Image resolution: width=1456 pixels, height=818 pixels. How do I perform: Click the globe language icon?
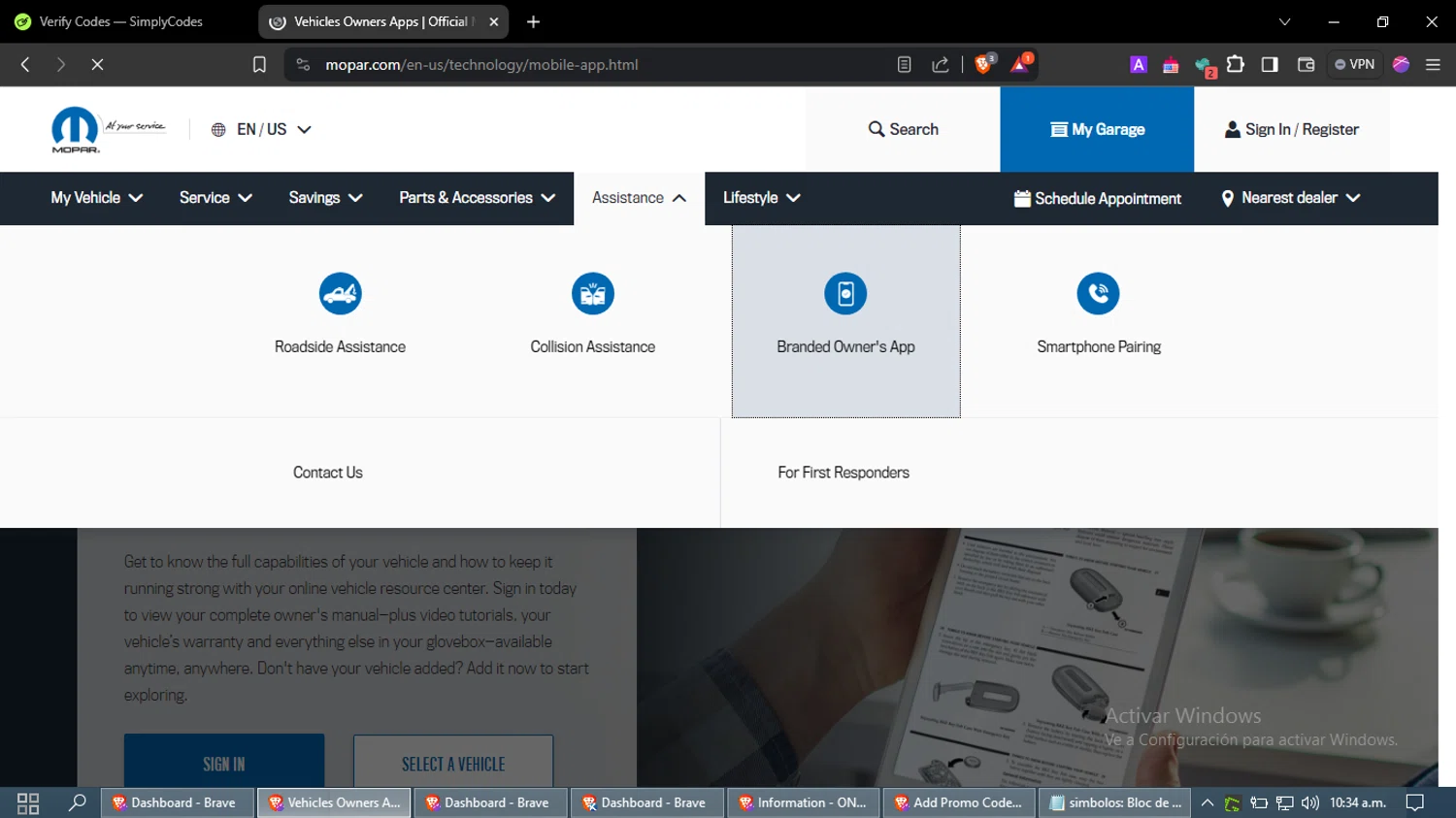218,129
